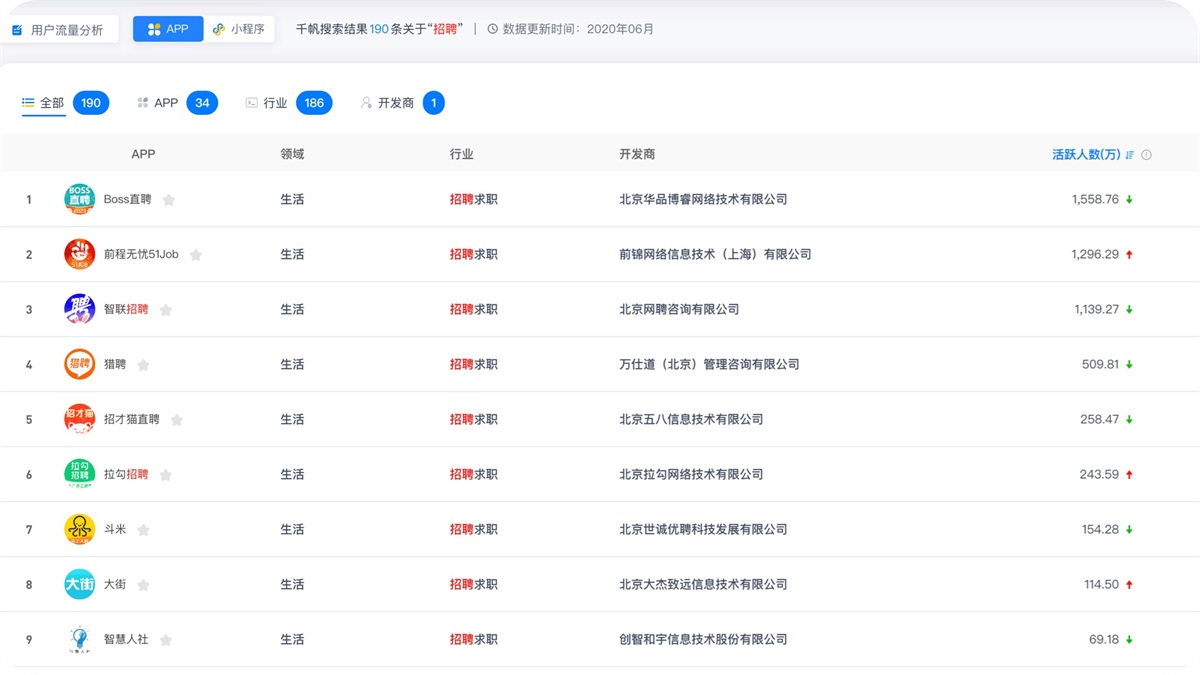Click up trend arrow for 拉勾招聘
The image size is (1200, 675).
coord(1129,475)
